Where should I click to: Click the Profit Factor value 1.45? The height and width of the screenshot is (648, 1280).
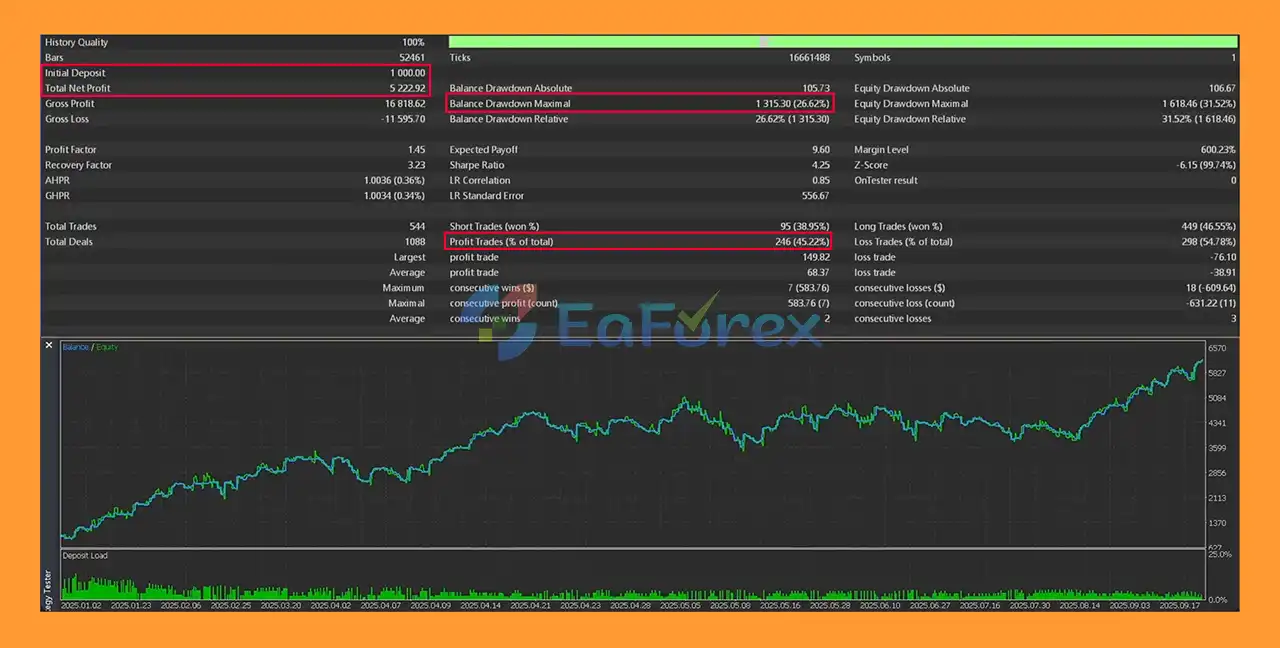pos(415,150)
